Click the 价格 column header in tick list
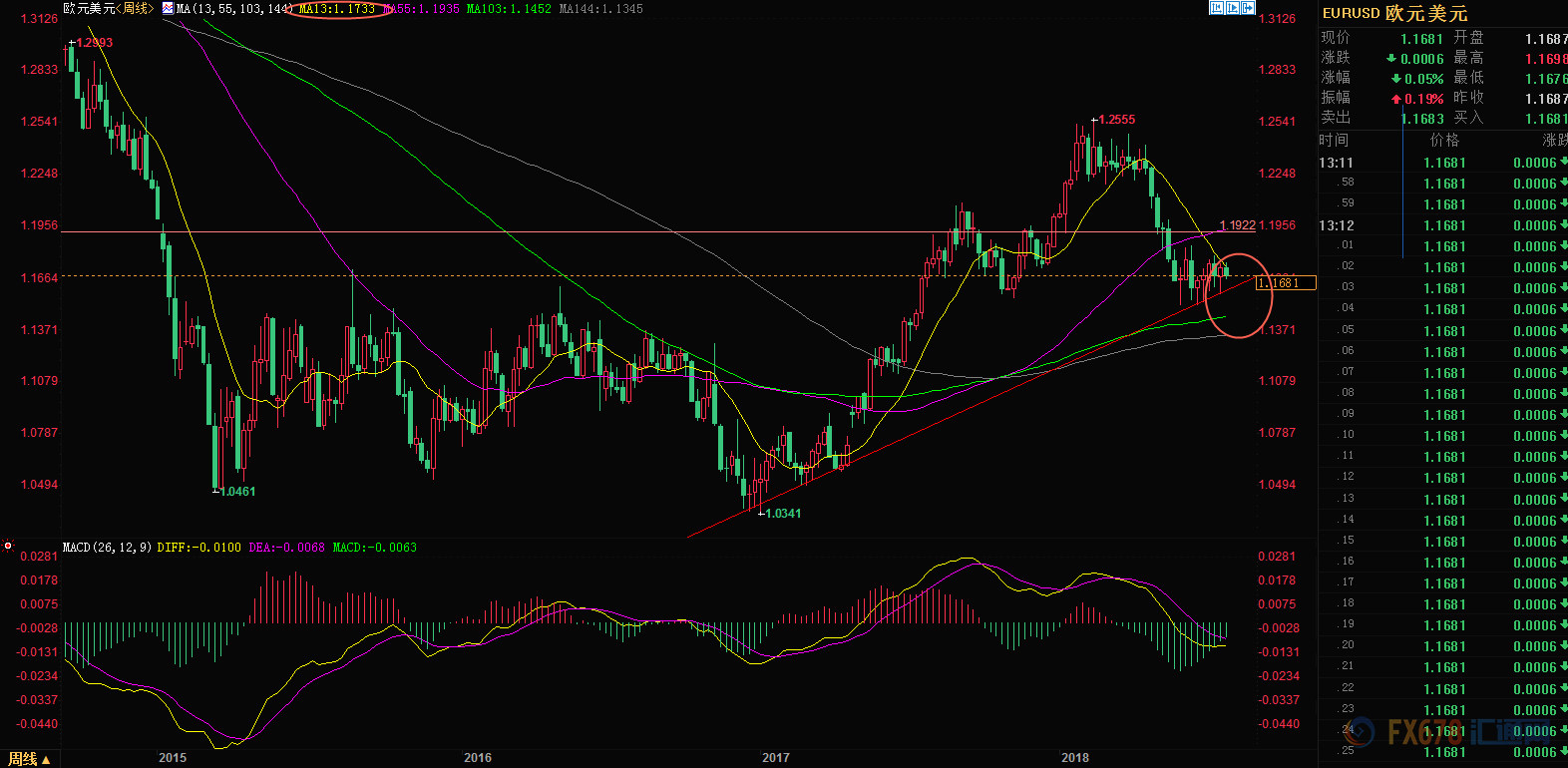Image resolution: width=1568 pixels, height=768 pixels. click(1444, 140)
